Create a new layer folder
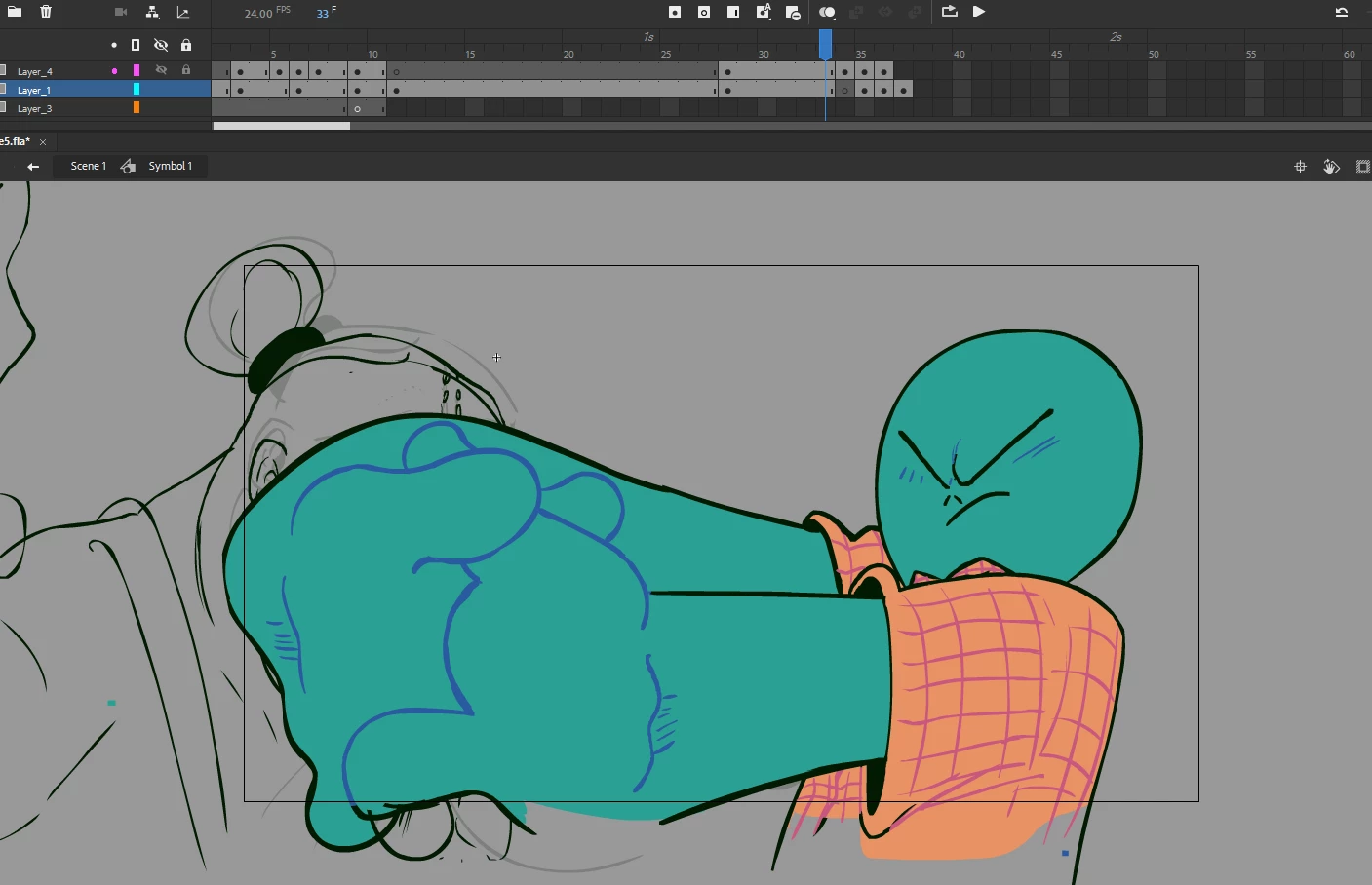 [15, 12]
